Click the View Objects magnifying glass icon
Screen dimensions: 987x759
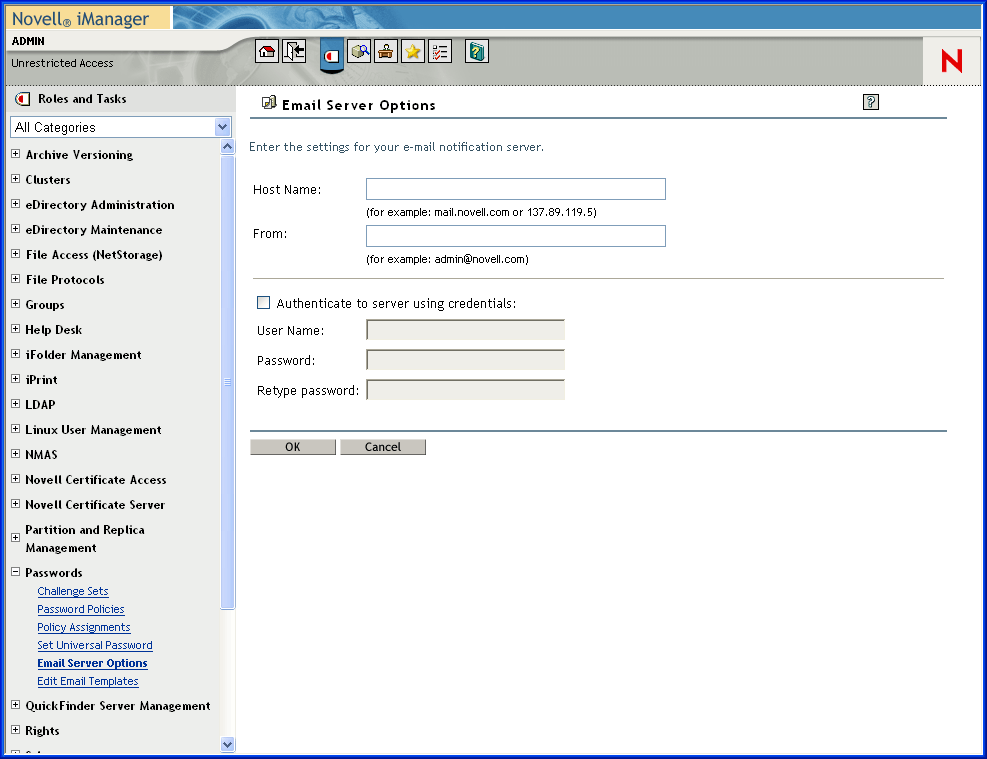[358, 50]
